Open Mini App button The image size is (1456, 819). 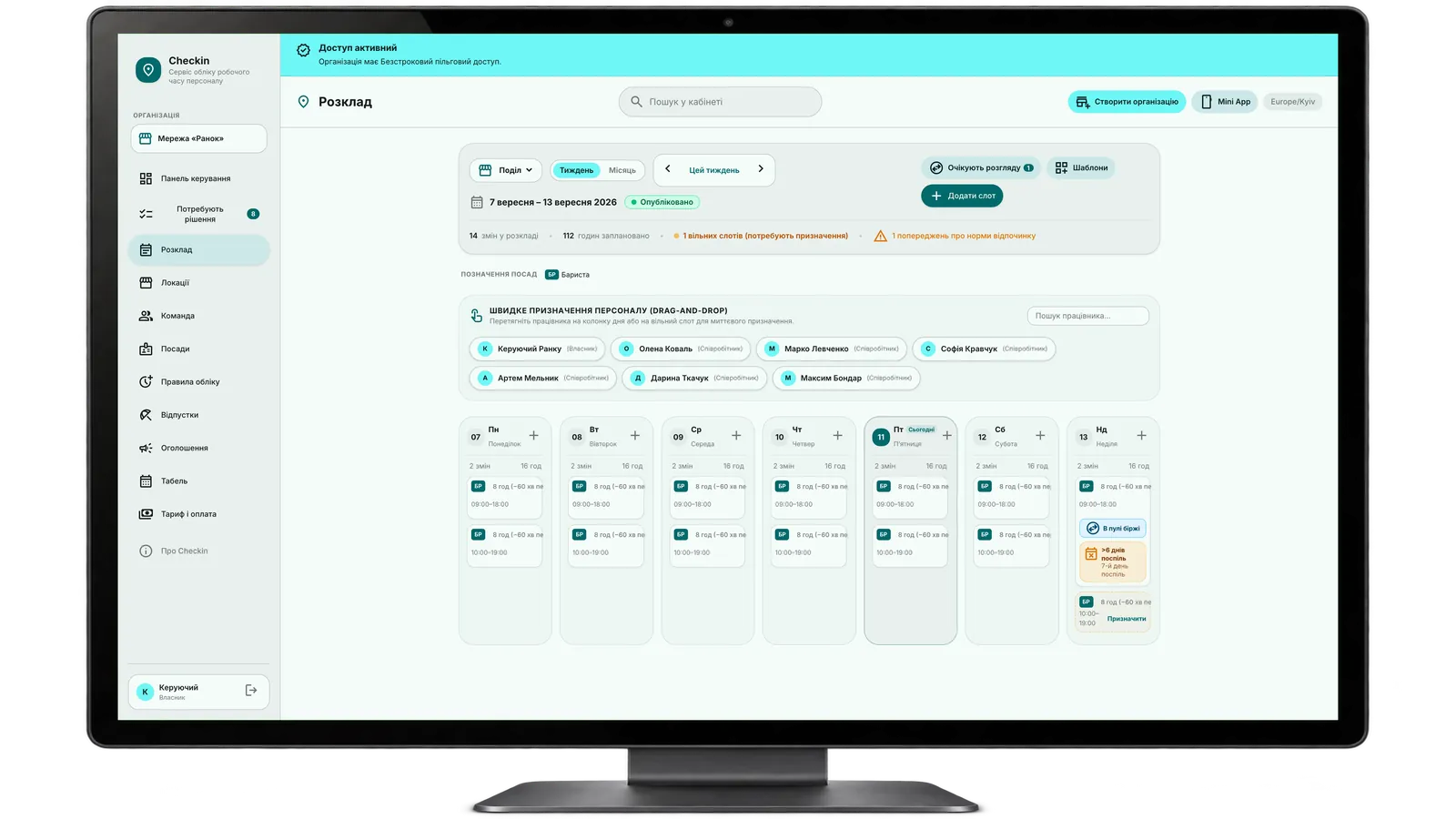pos(1225,102)
